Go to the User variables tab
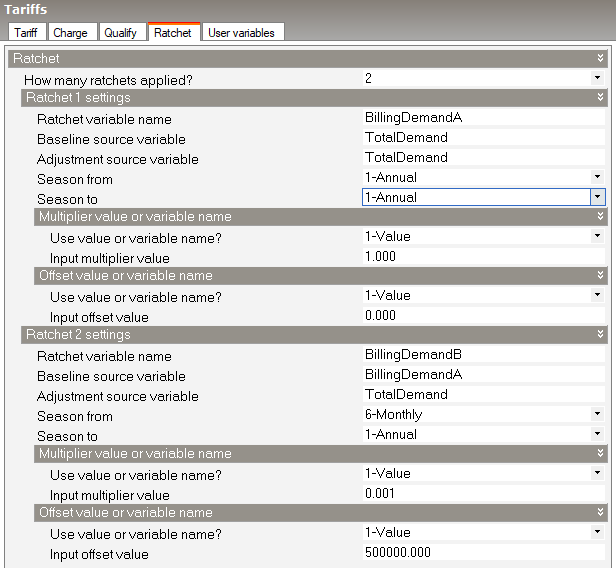The height and width of the screenshot is (568, 616). coord(241,33)
